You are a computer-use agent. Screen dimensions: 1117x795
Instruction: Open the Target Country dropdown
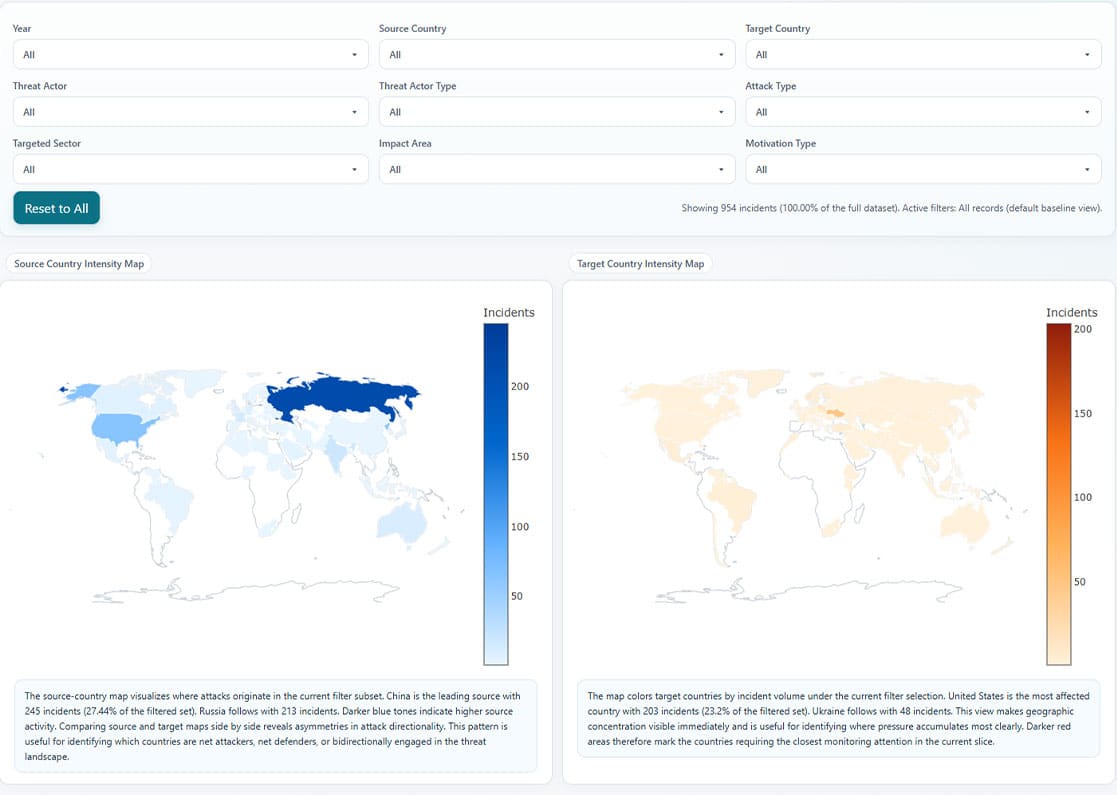click(x=923, y=55)
